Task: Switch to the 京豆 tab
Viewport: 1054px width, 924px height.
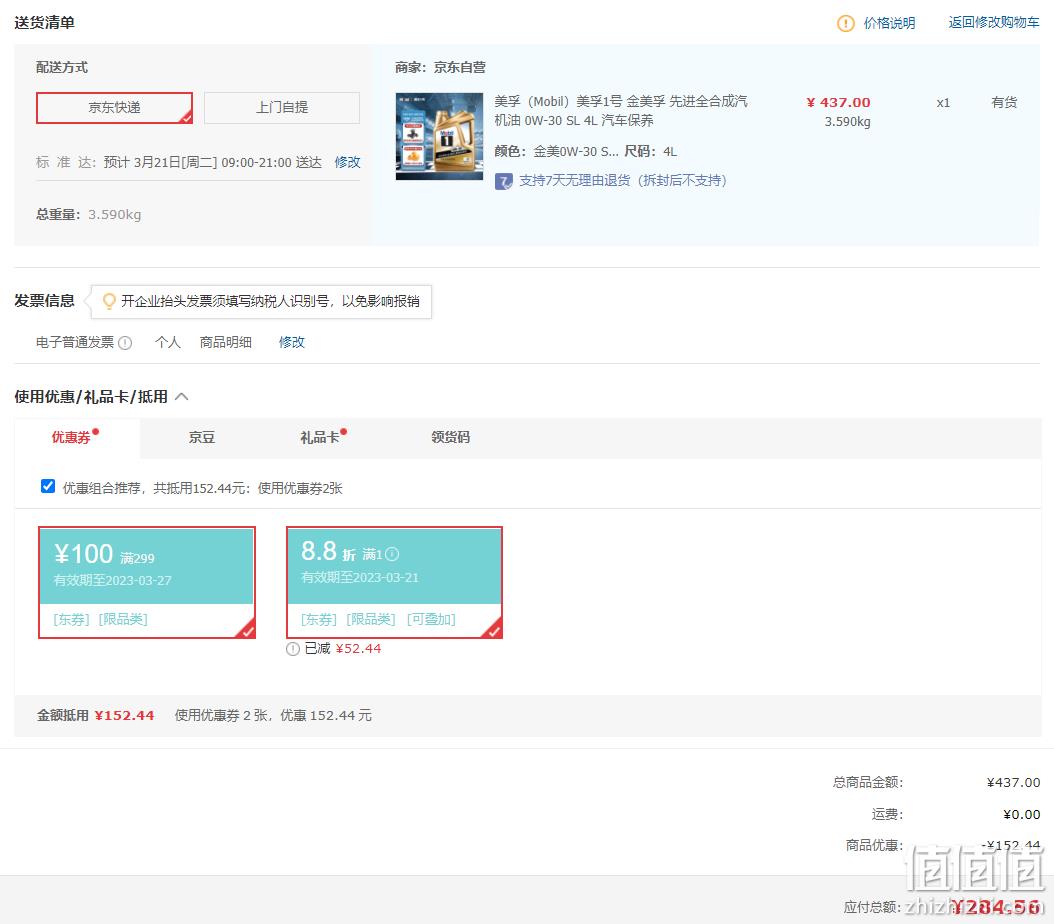Action: [x=202, y=437]
